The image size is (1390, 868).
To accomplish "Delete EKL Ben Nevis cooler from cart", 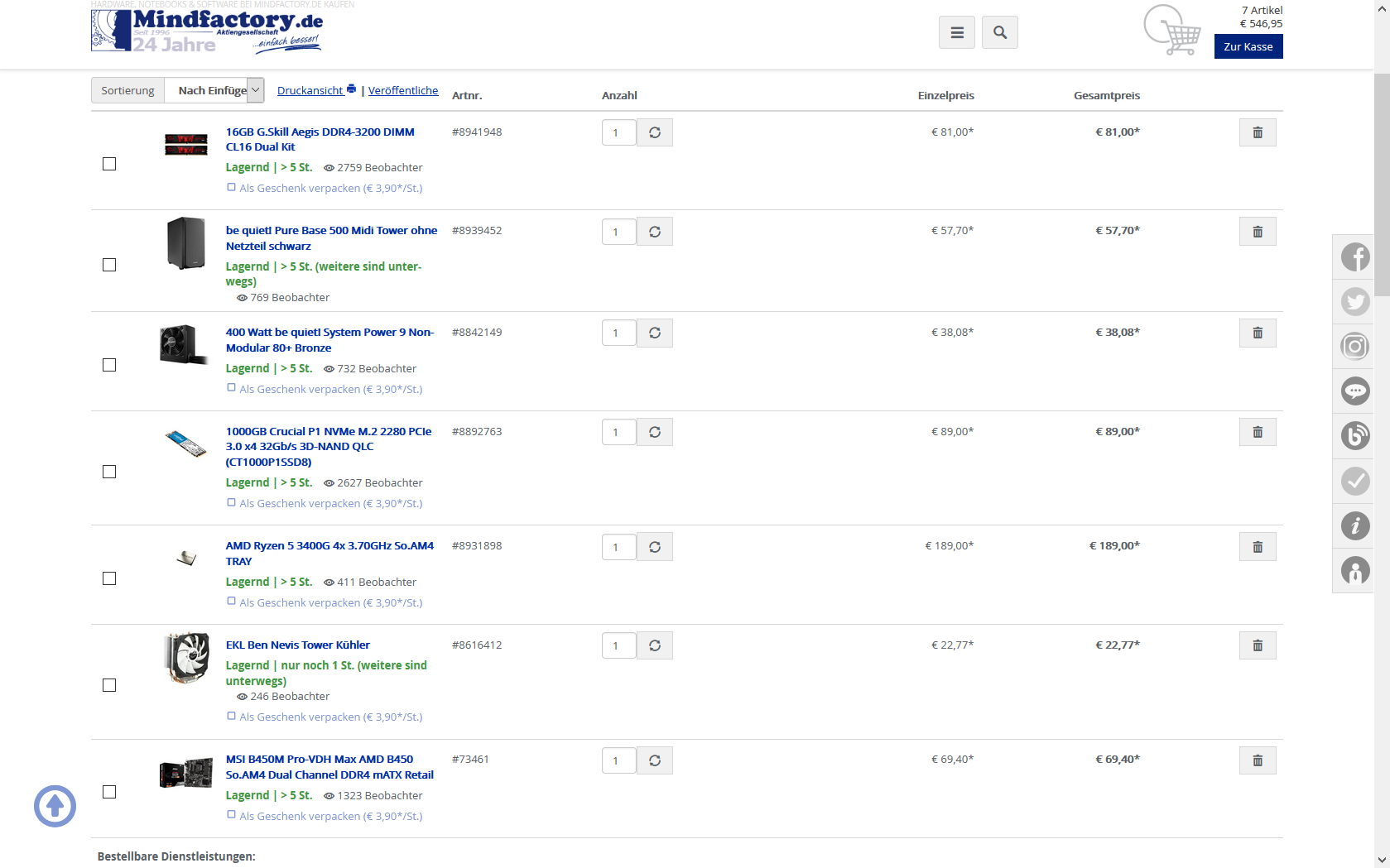I will coord(1258,645).
